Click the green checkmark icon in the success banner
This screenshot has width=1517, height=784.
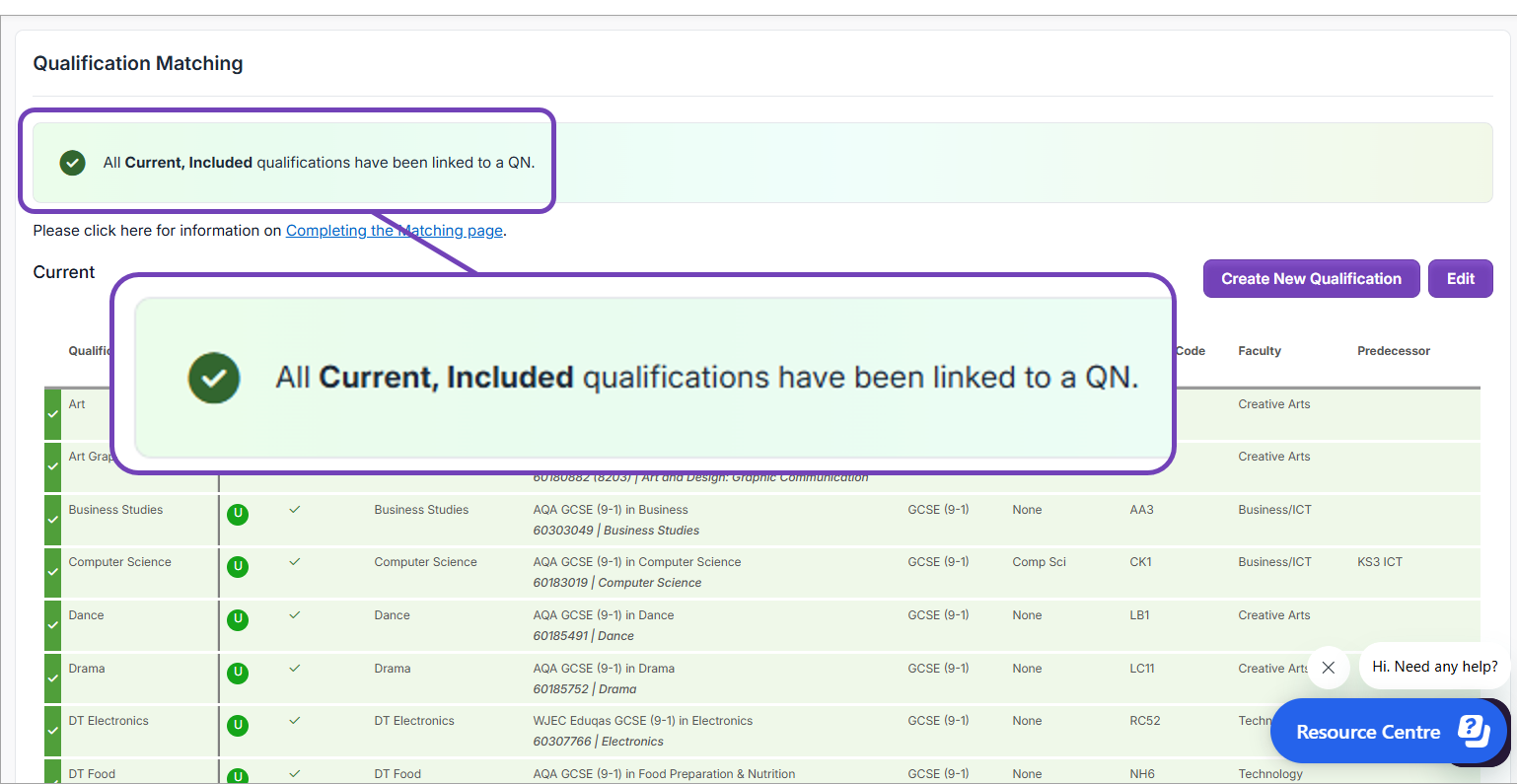[x=72, y=162]
